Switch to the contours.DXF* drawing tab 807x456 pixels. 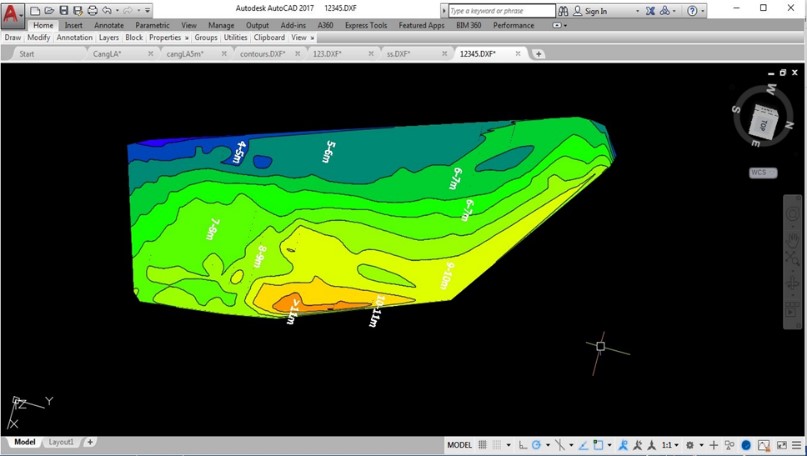[x=262, y=54]
